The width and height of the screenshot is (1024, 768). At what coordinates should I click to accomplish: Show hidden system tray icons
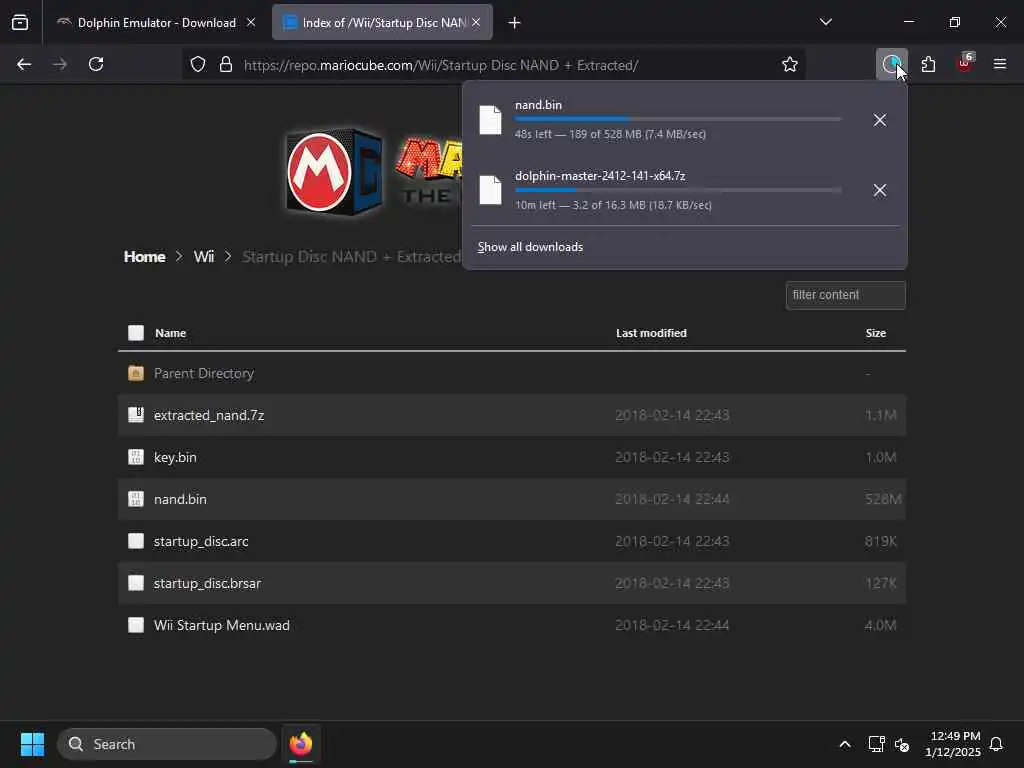pyautogui.click(x=844, y=744)
